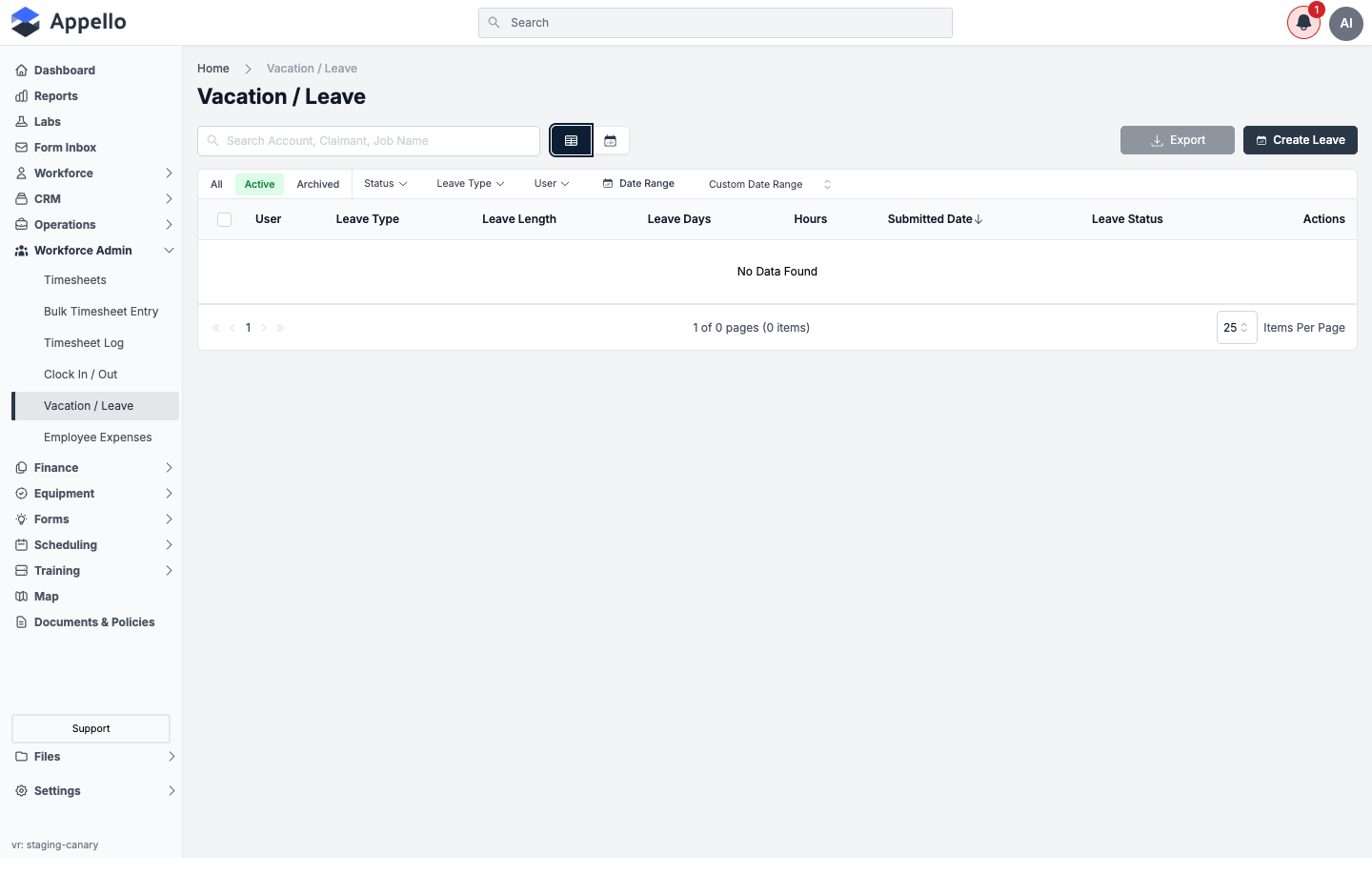Open the User filter dropdown
This screenshot has height=875, width=1372.
[552, 184]
